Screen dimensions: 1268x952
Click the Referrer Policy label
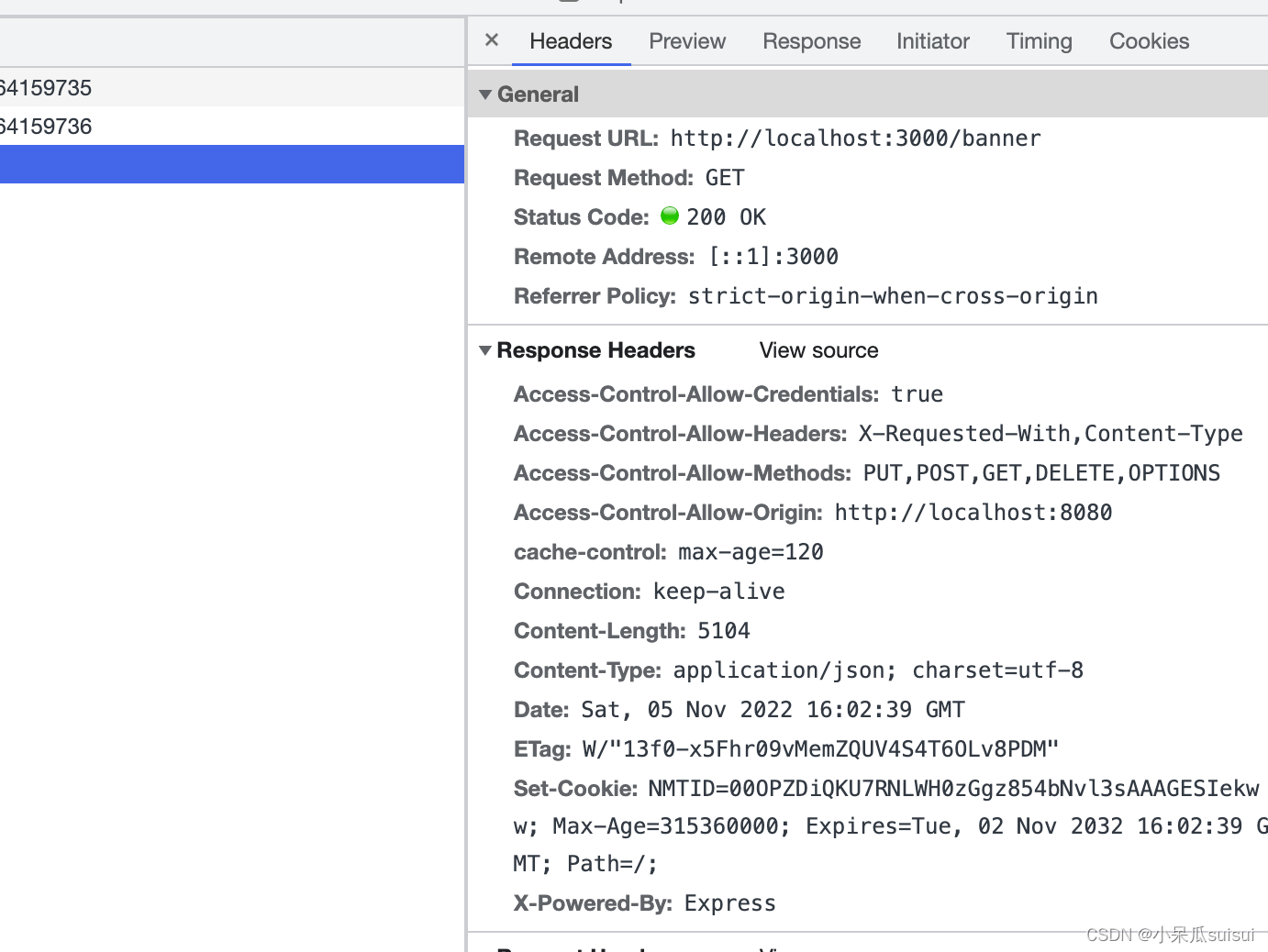click(595, 296)
